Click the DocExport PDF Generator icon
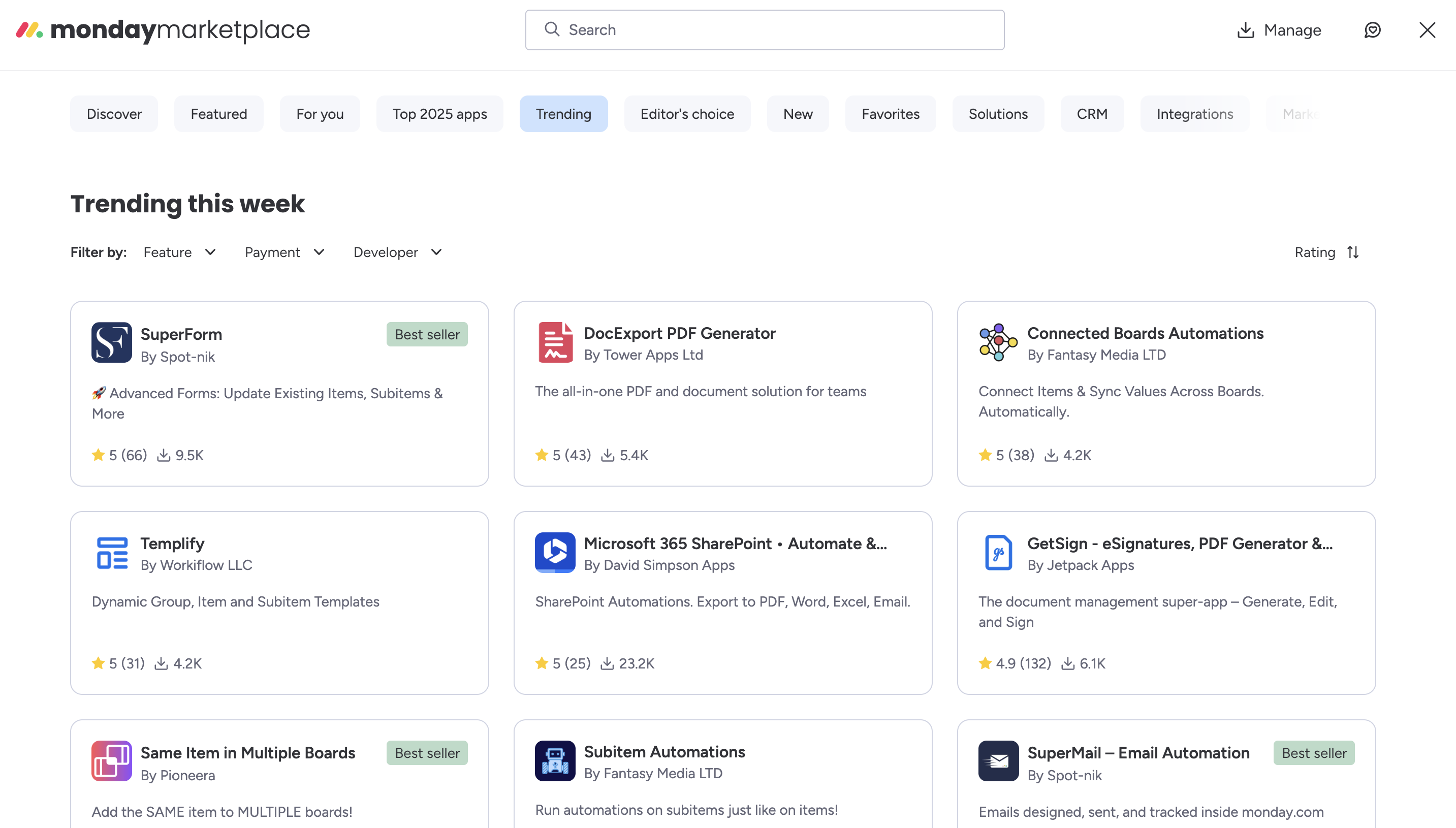 pyautogui.click(x=555, y=342)
